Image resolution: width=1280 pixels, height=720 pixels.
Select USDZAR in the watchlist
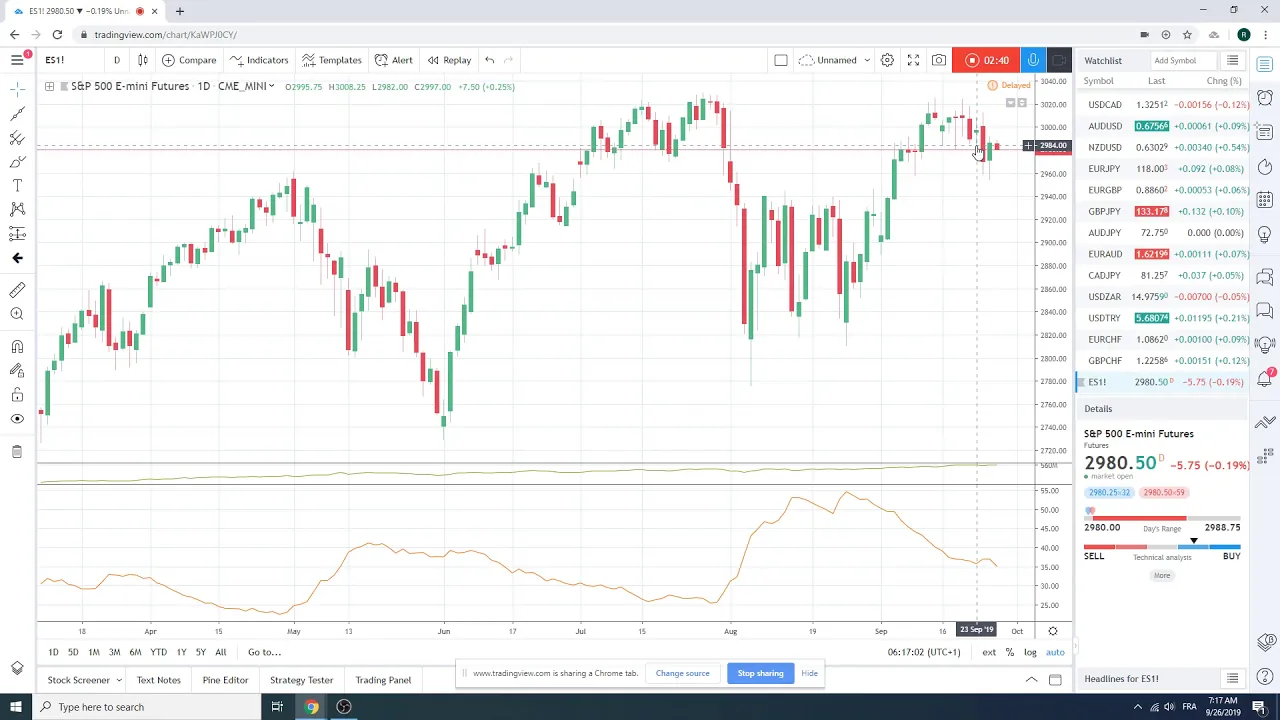point(1163,297)
